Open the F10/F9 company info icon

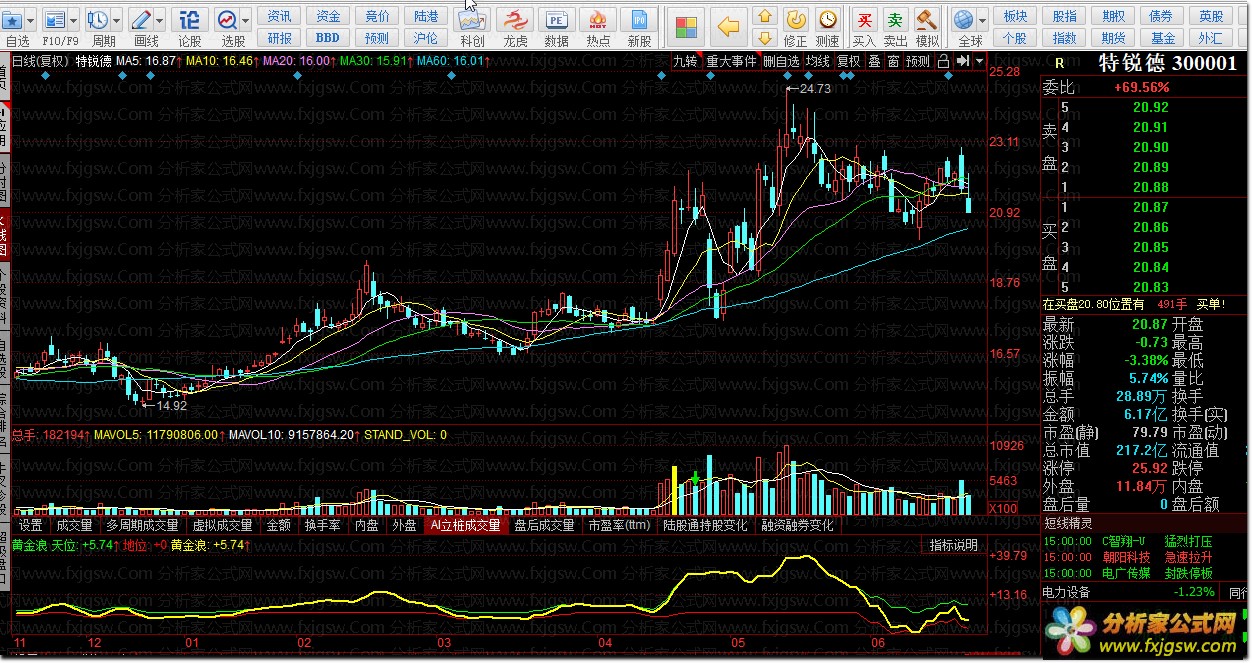tap(54, 19)
